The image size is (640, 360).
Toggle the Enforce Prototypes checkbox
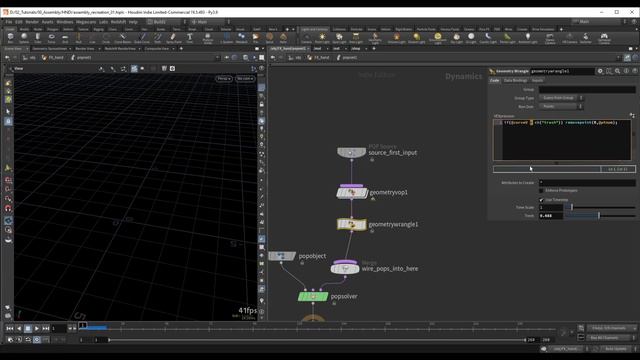pos(541,191)
